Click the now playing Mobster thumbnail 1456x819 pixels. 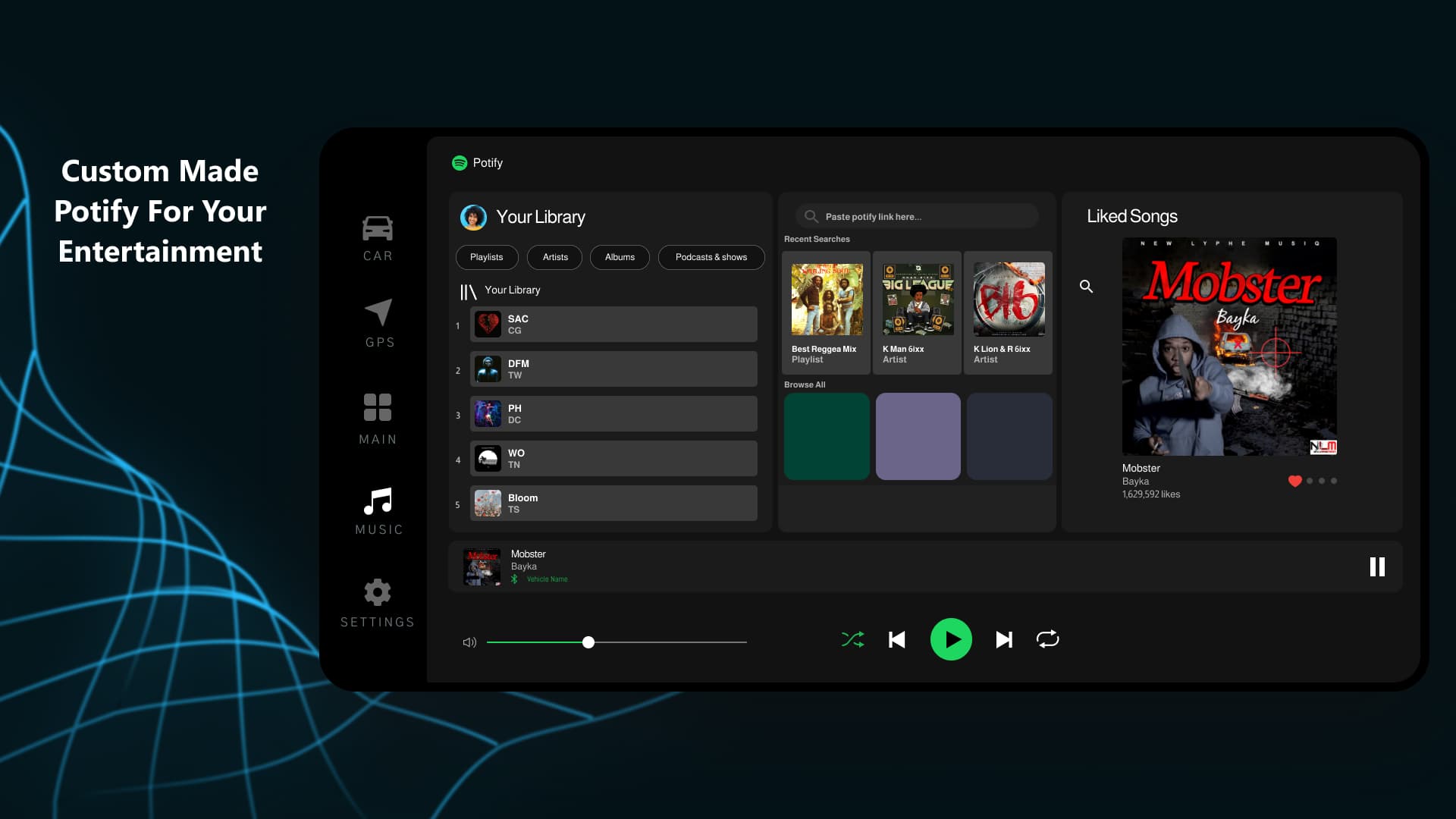pos(482,567)
